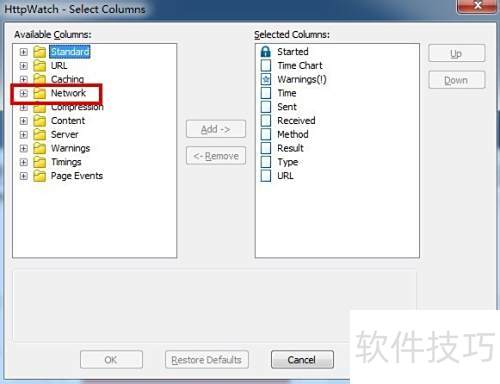Click the star icon beside Warnings(!)
The height and width of the screenshot is (384, 500).
coord(266,79)
